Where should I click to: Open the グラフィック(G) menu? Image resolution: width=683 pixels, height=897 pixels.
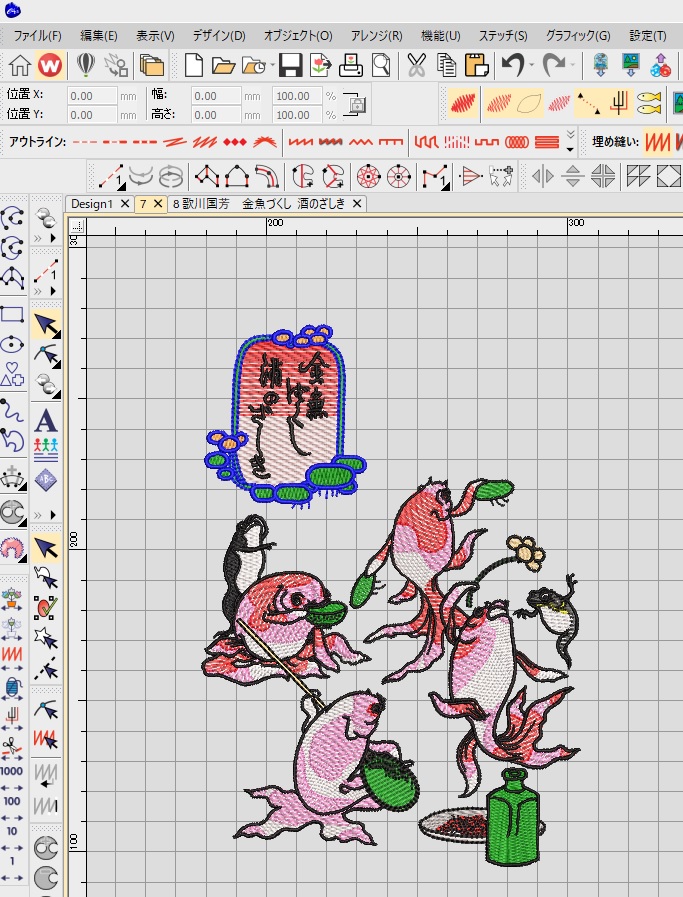(578, 35)
